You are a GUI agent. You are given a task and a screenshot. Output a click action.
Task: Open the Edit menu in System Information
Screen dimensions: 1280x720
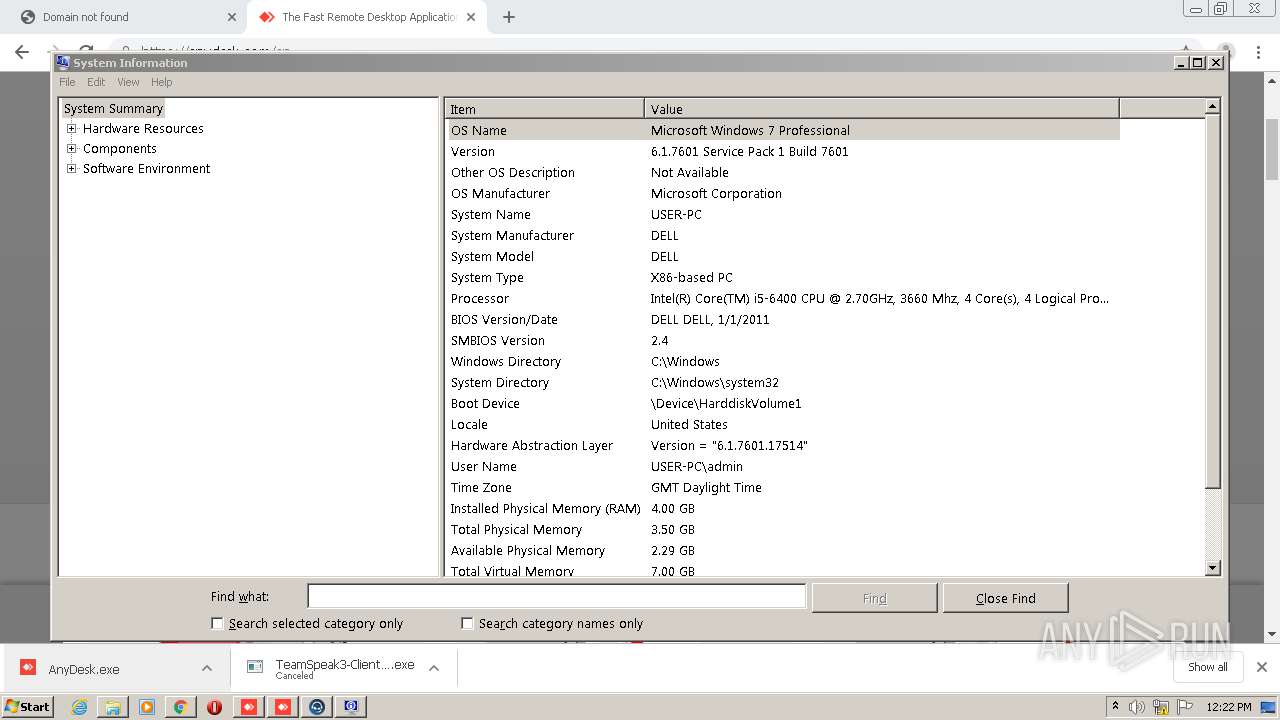96,82
